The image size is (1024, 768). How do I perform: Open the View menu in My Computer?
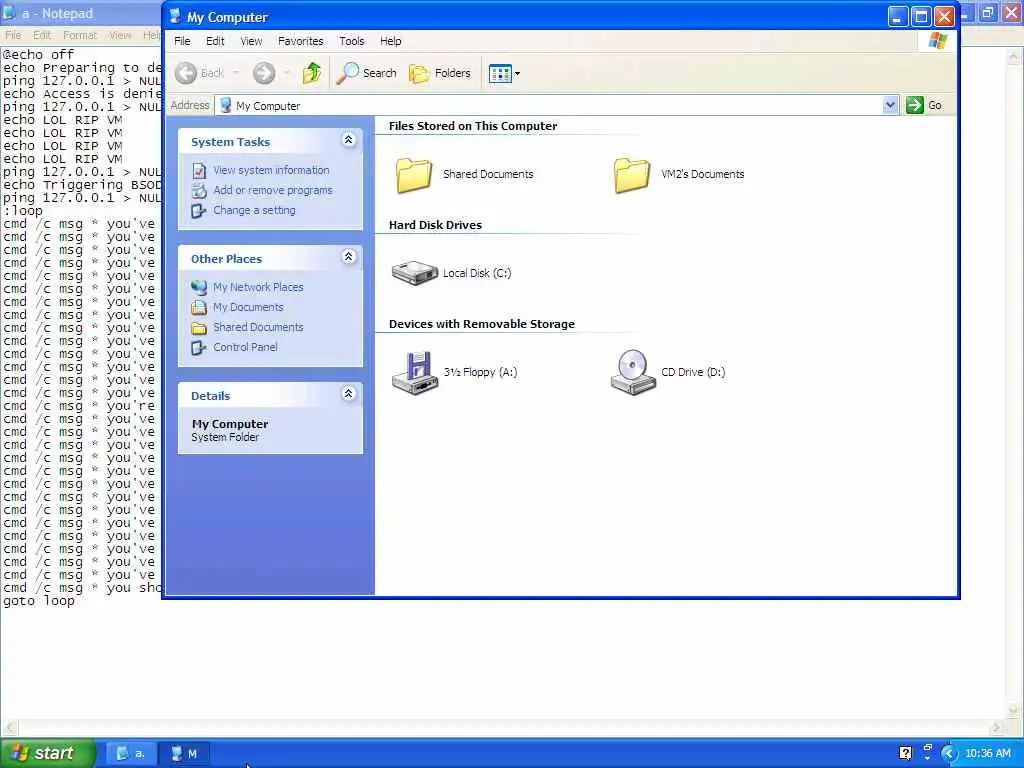(251, 41)
